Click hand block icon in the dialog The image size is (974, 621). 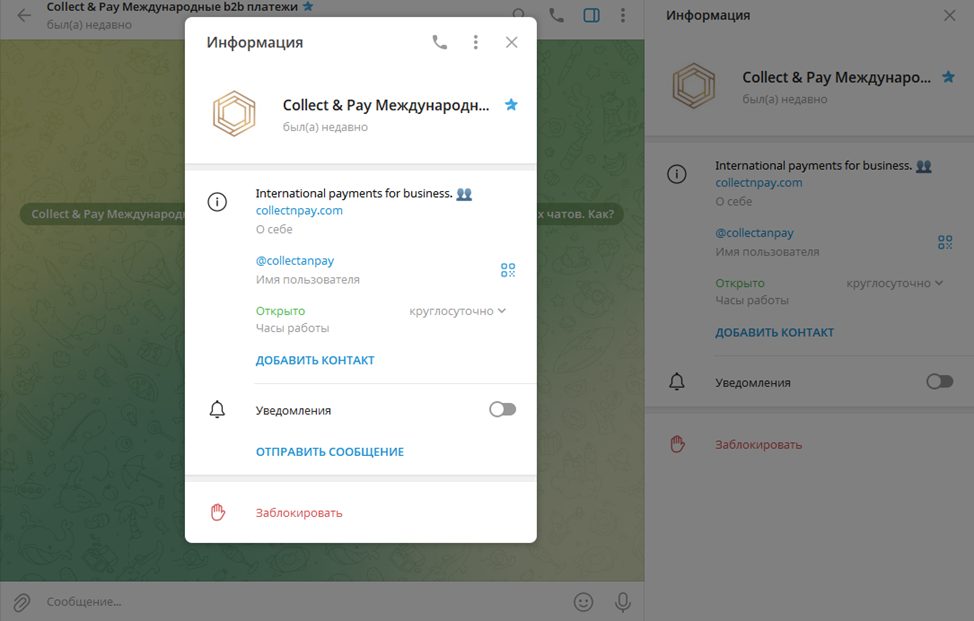pos(217,512)
